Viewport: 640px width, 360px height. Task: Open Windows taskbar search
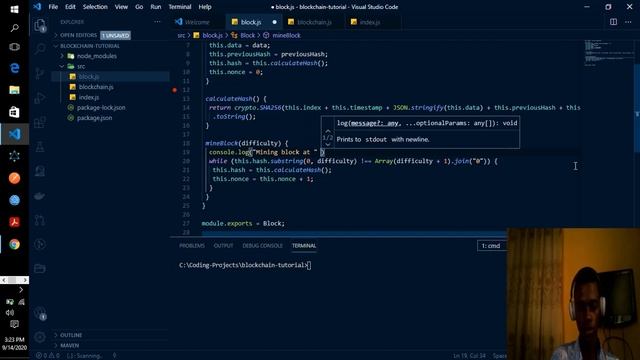tap(14, 28)
